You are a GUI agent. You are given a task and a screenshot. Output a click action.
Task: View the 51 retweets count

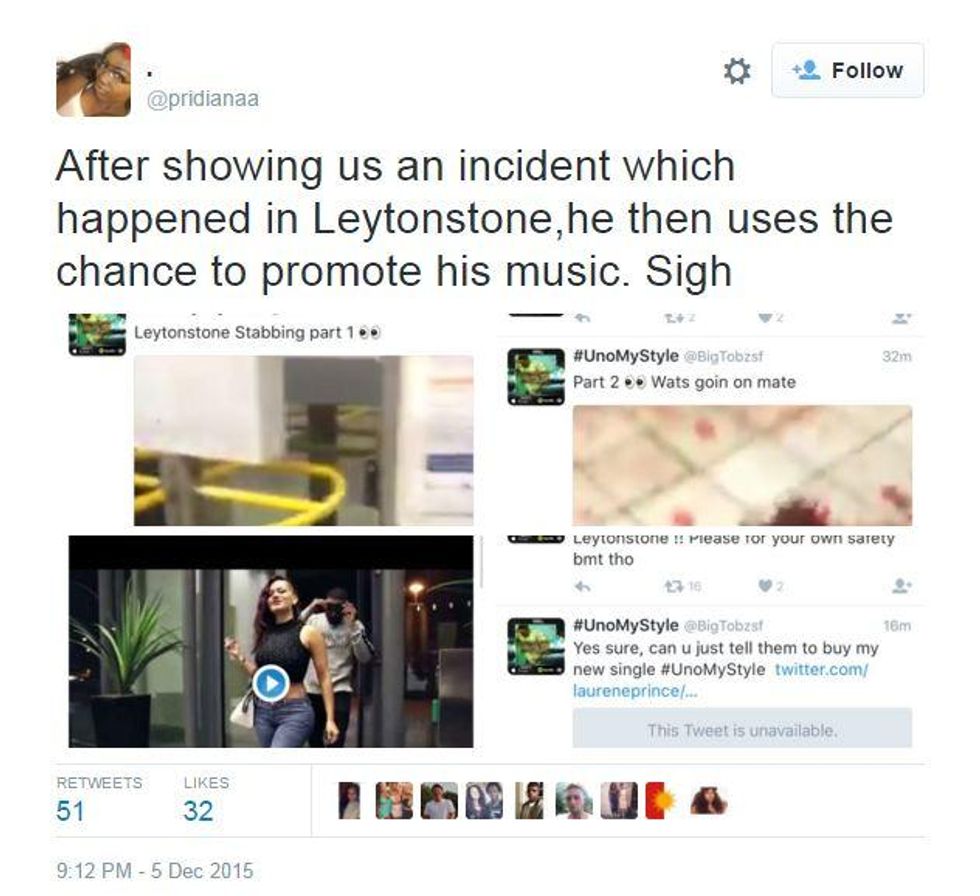(69, 811)
